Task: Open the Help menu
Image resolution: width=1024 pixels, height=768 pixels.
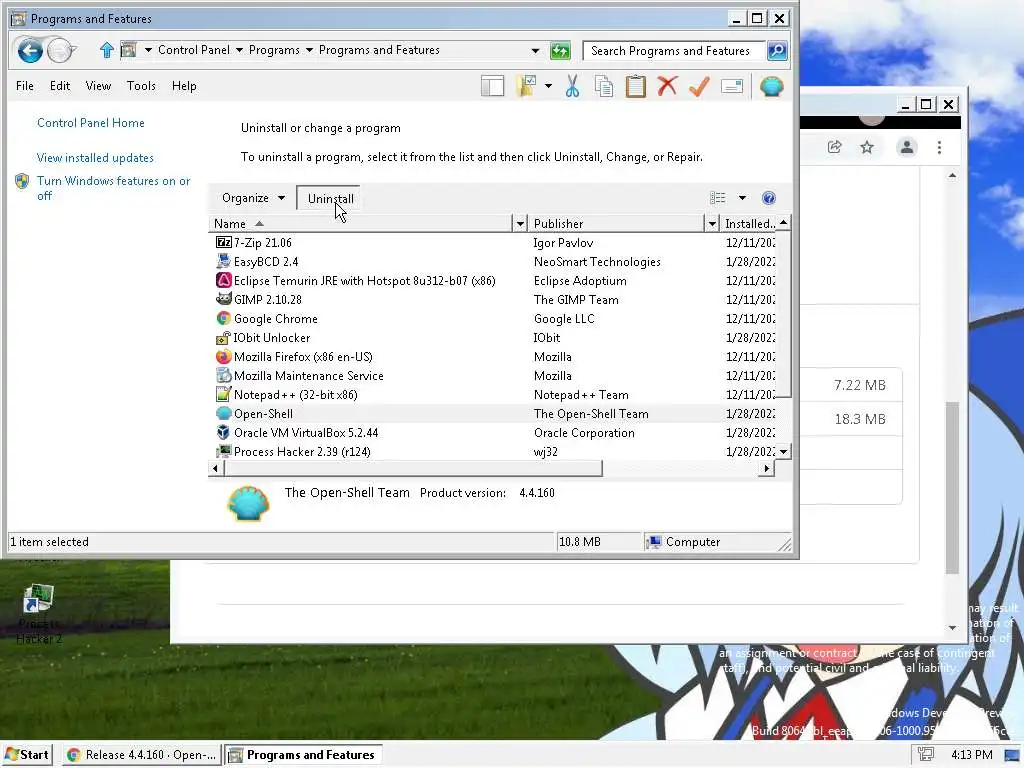Action: 184,86
